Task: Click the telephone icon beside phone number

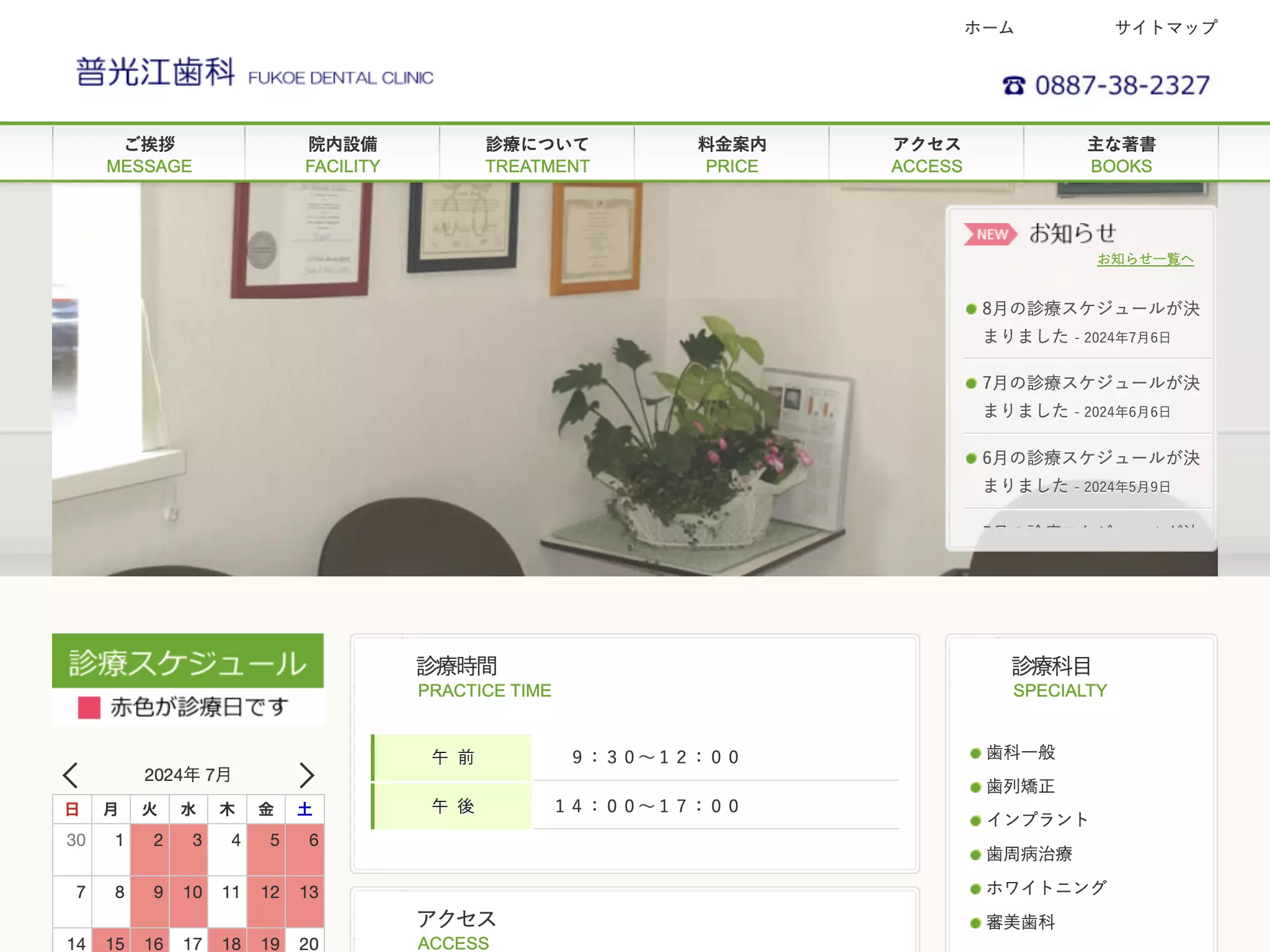Action: pos(1014,86)
